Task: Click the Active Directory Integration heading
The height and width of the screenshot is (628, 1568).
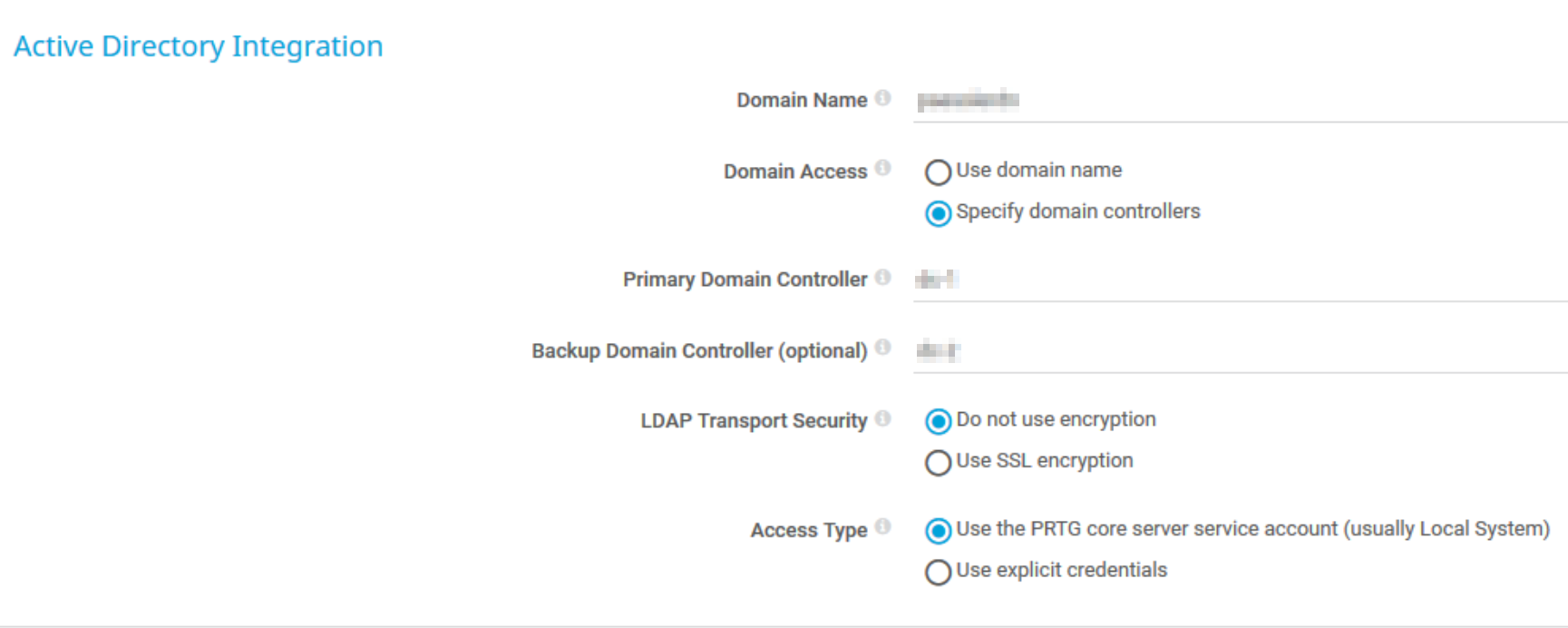Action: [199, 46]
